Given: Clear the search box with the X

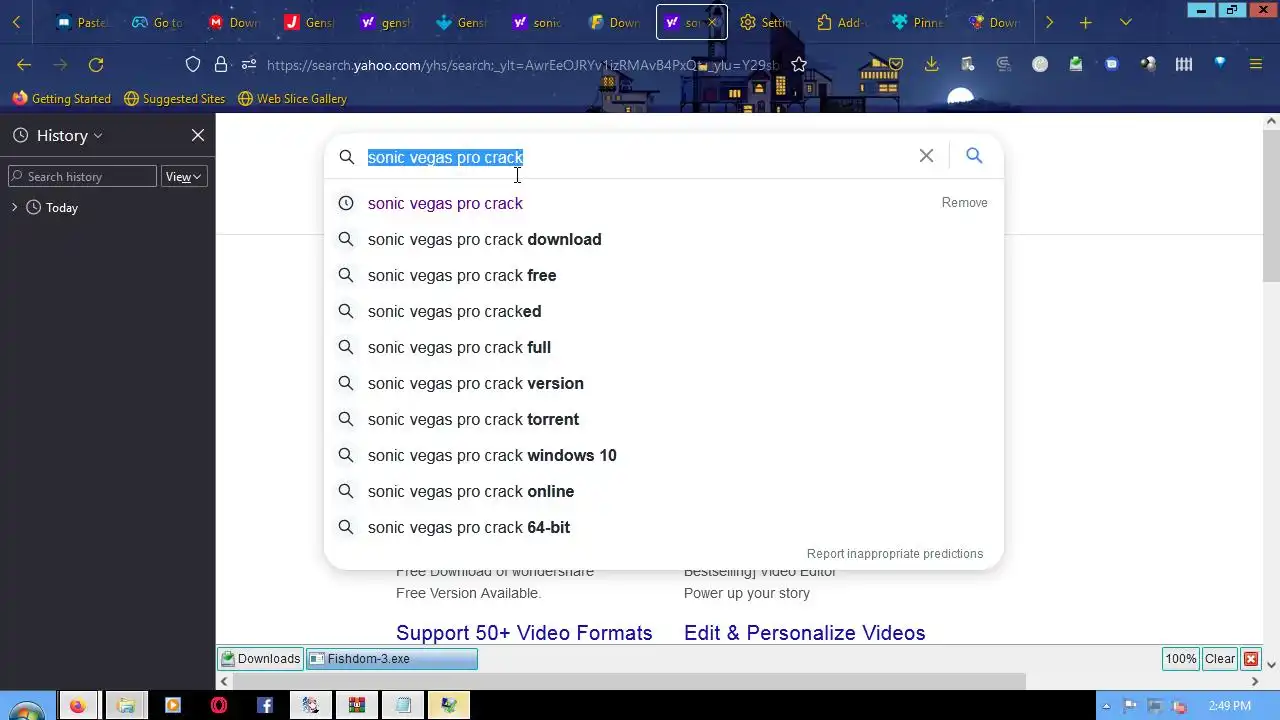Looking at the screenshot, I should coord(926,156).
